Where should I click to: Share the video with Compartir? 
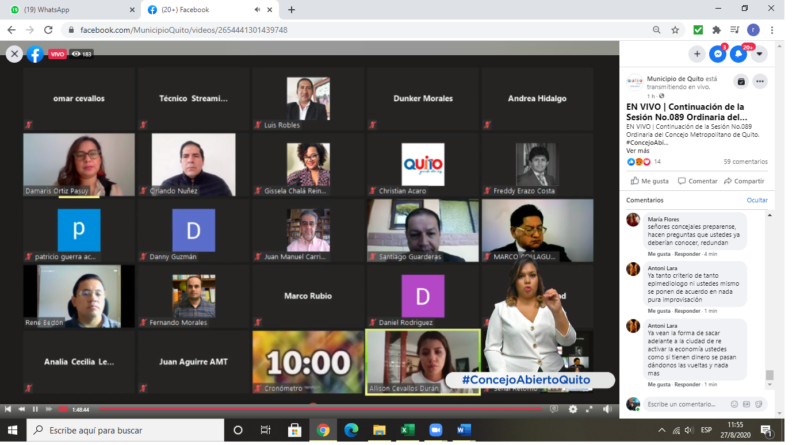coord(744,181)
